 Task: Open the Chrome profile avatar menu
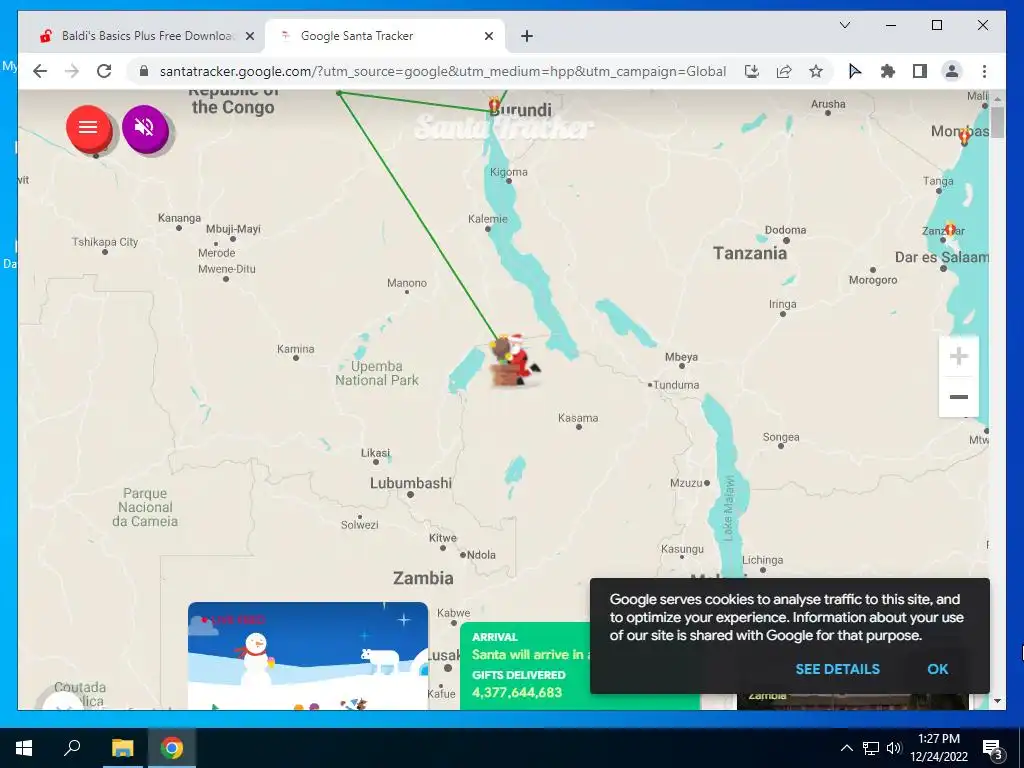click(952, 71)
